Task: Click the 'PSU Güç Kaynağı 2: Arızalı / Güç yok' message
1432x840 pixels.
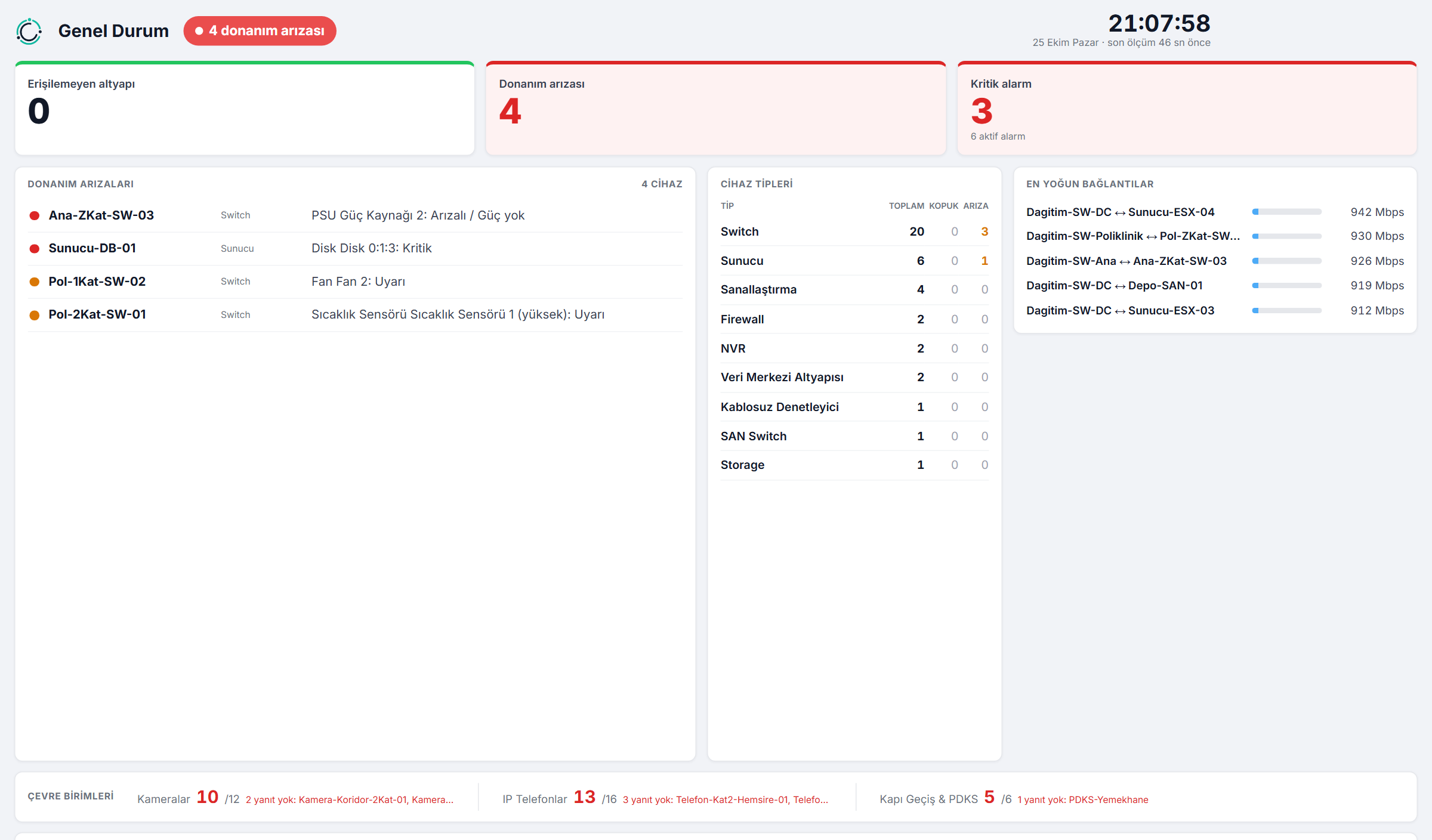Action: (x=418, y=215)
